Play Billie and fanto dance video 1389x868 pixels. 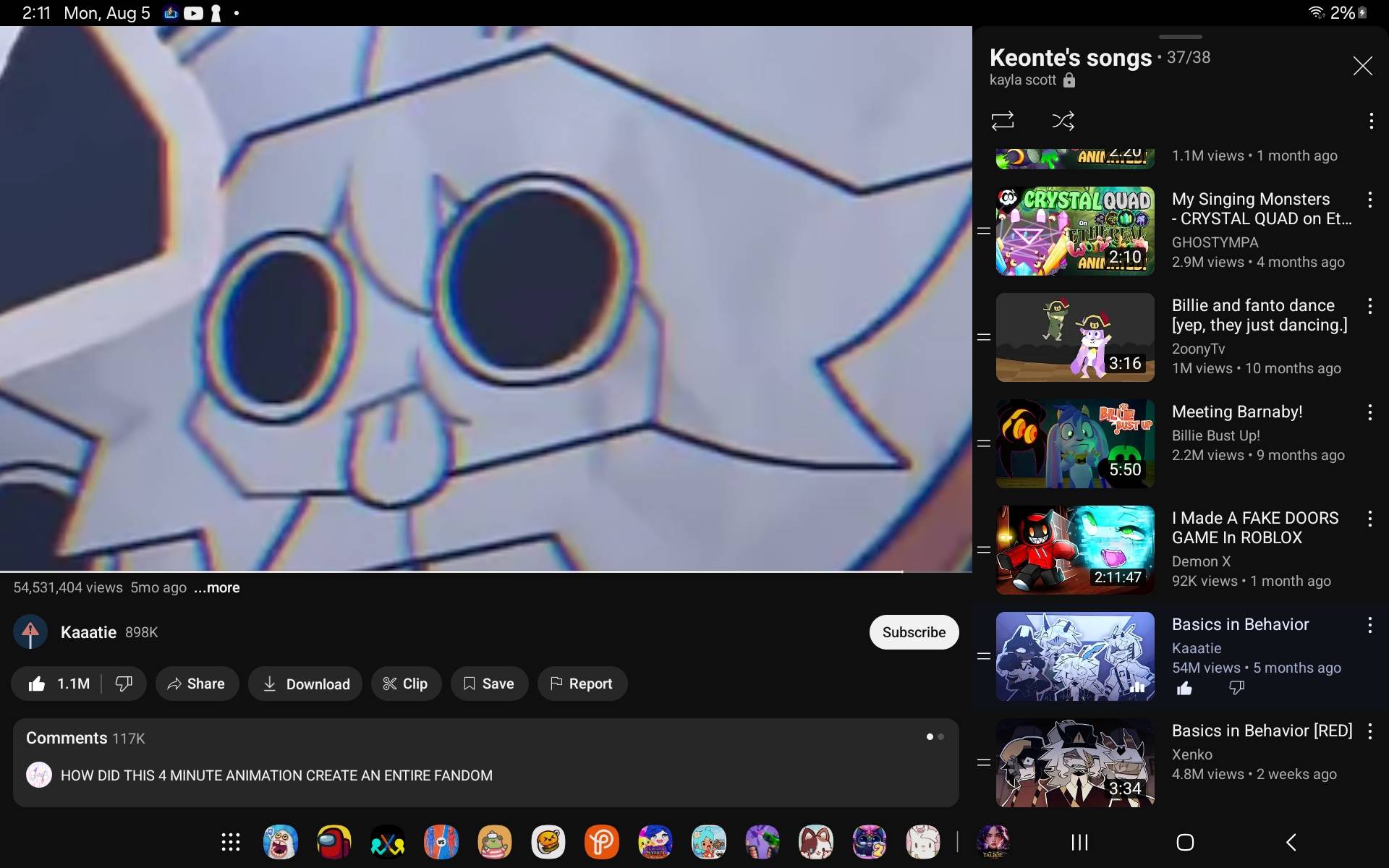pos(1075,337)
